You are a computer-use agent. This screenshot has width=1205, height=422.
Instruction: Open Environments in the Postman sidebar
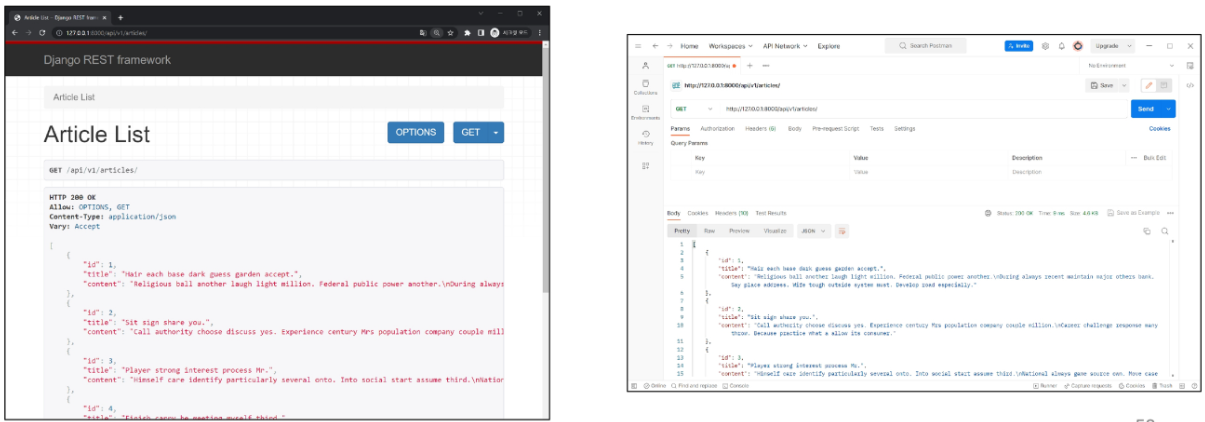(645, 112)
